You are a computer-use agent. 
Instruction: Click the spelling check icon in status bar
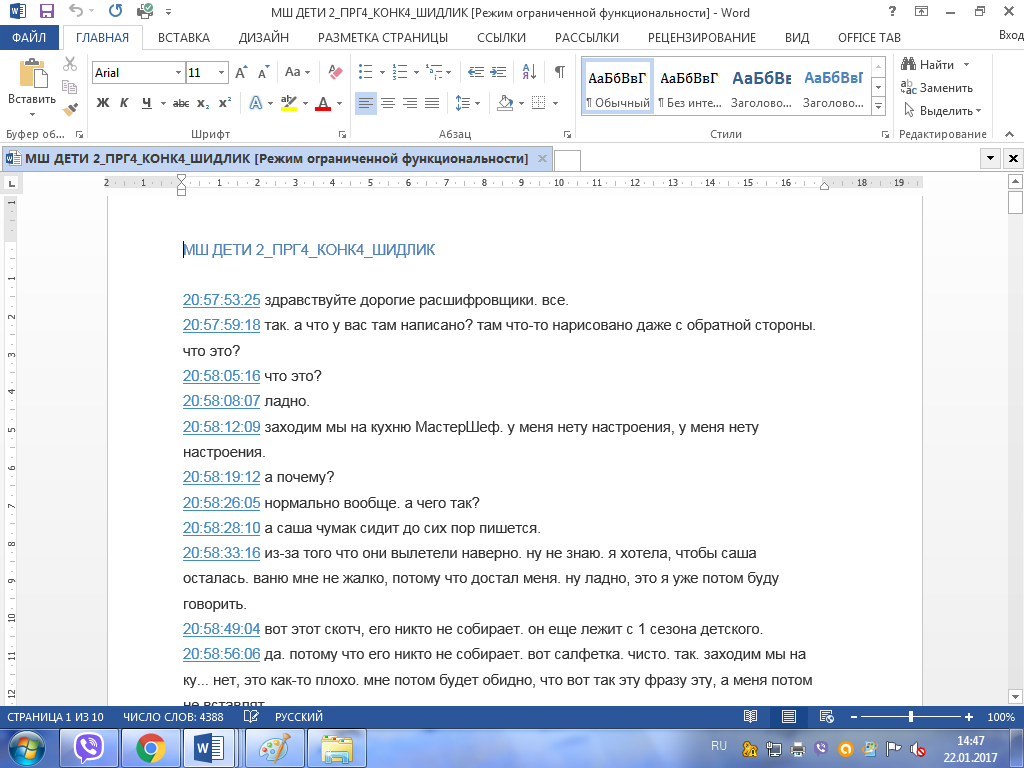[x=251, y=716]
